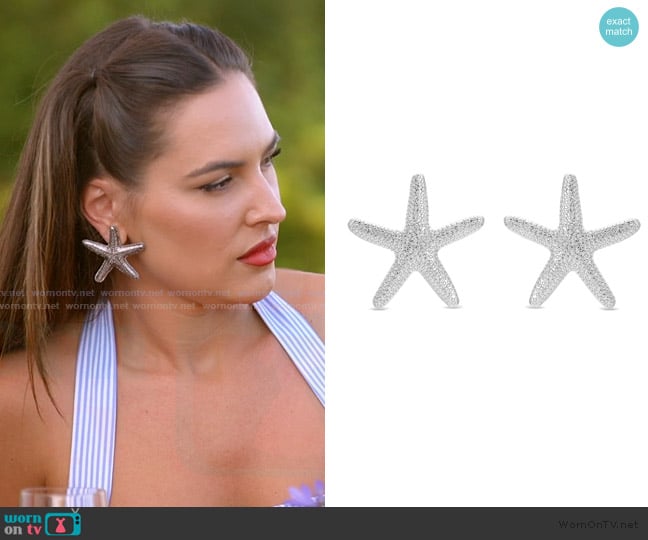The image size is (648, 540).
Task: Open the Worn on TV logo
Action: pyautogui.click(x=43, y=523)
